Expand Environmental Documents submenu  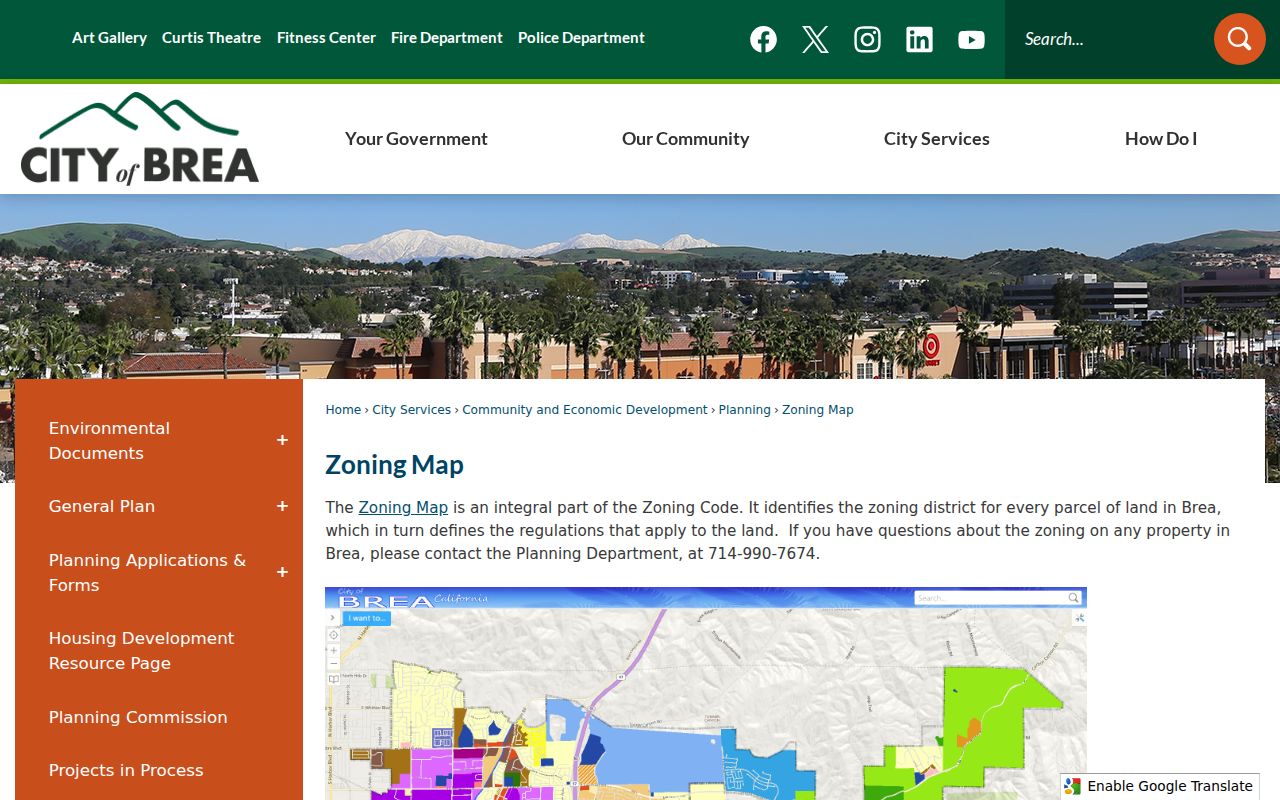pos(282,440)
